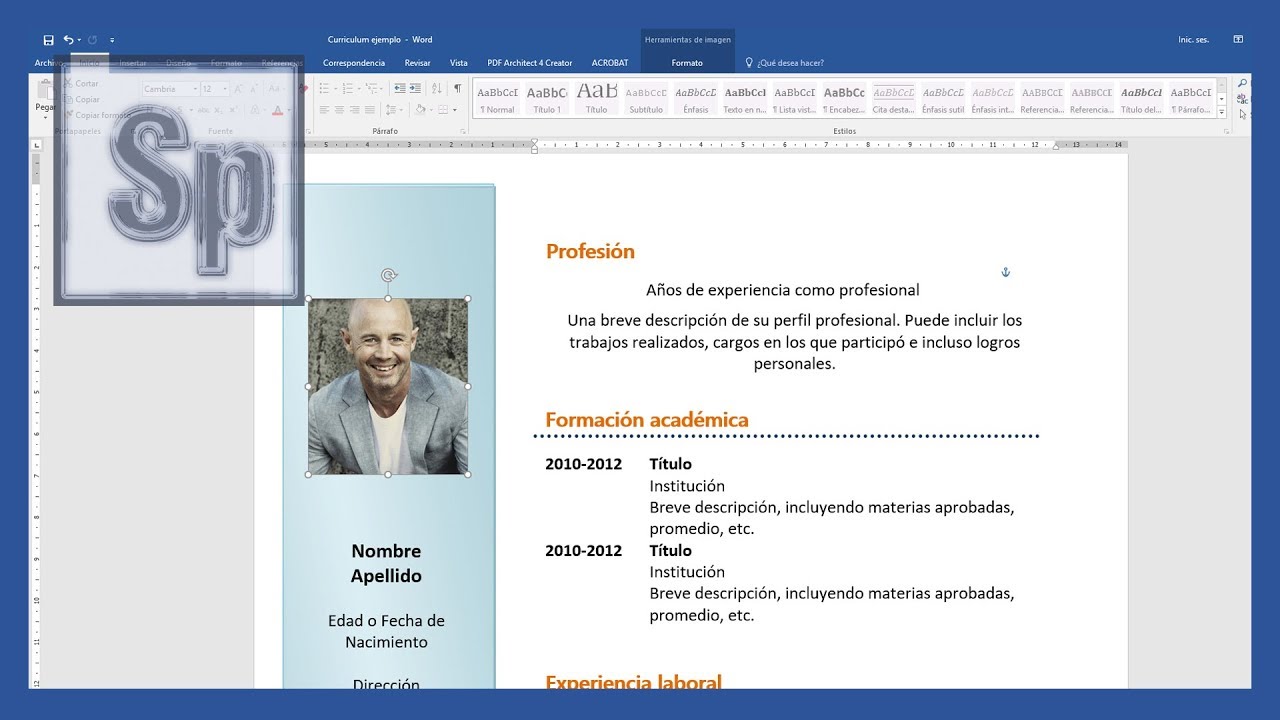Justify the paragraph text
Viewport: 1280px width, 720px height.
click(x=370, y=110)
